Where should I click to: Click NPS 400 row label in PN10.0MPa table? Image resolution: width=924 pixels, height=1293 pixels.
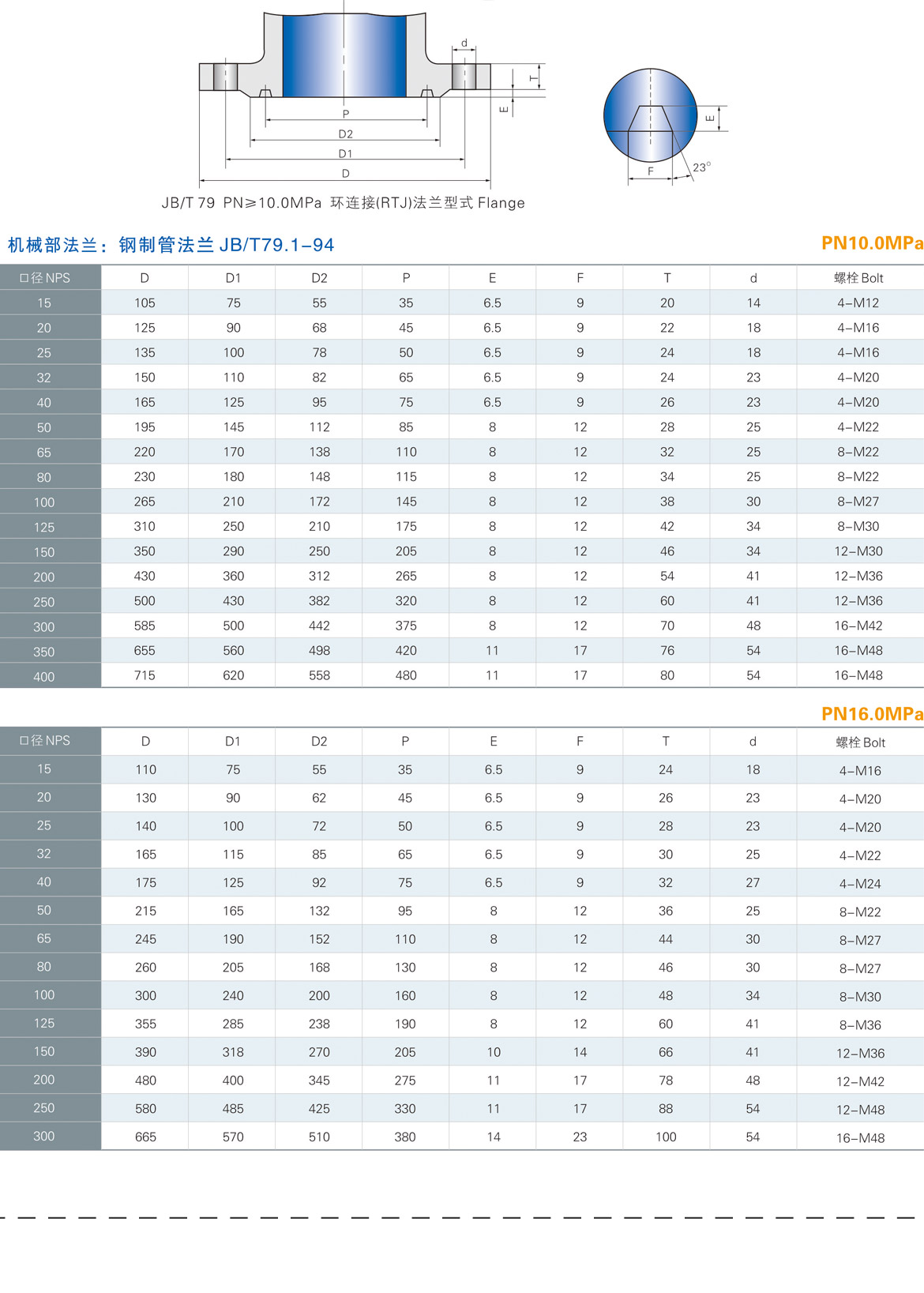pos(44,677)
